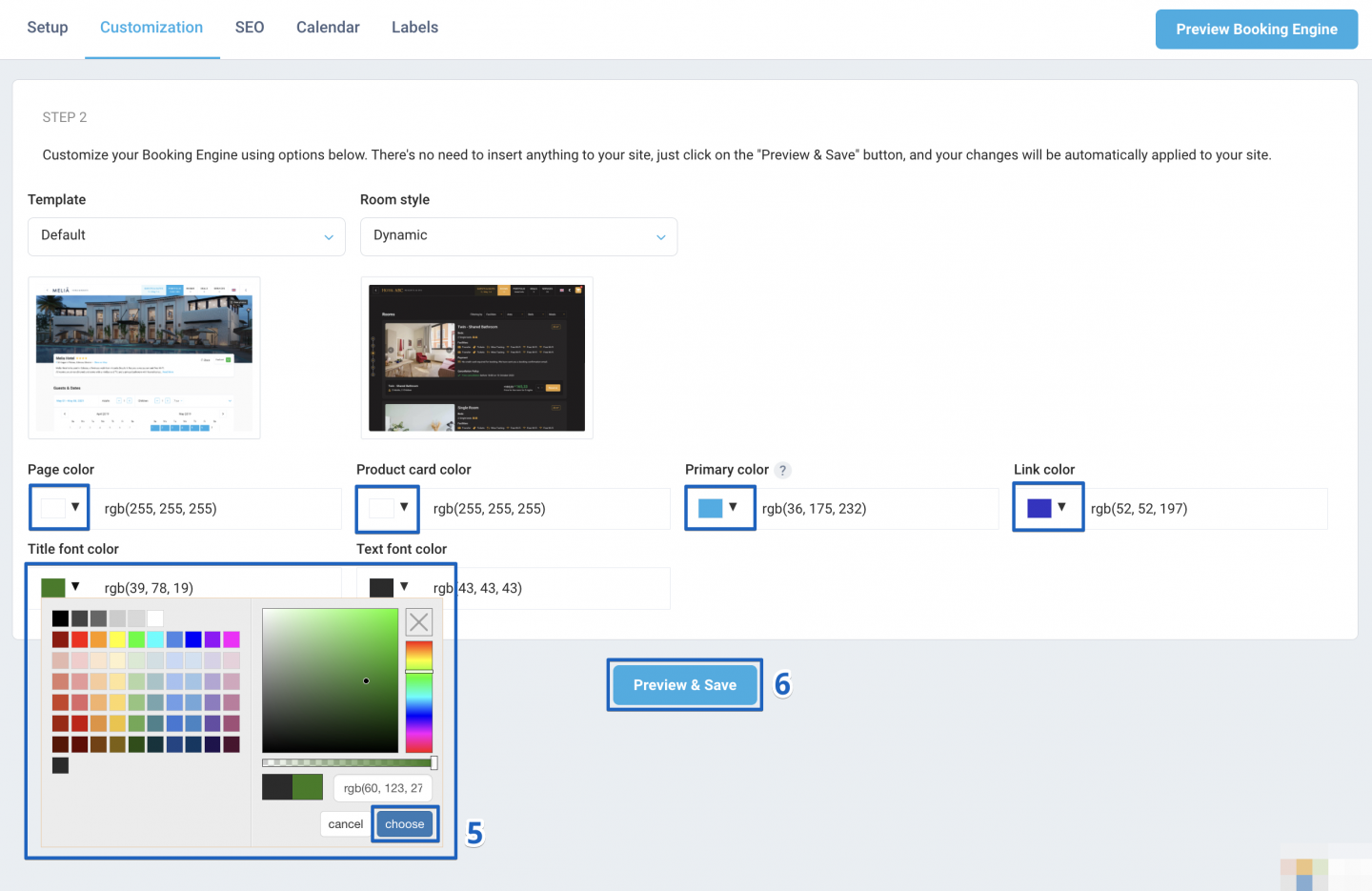The height and width of the screenshot is (891, 1372).
Task: Pick the black swatch in the palette
Action: [60, 618]
